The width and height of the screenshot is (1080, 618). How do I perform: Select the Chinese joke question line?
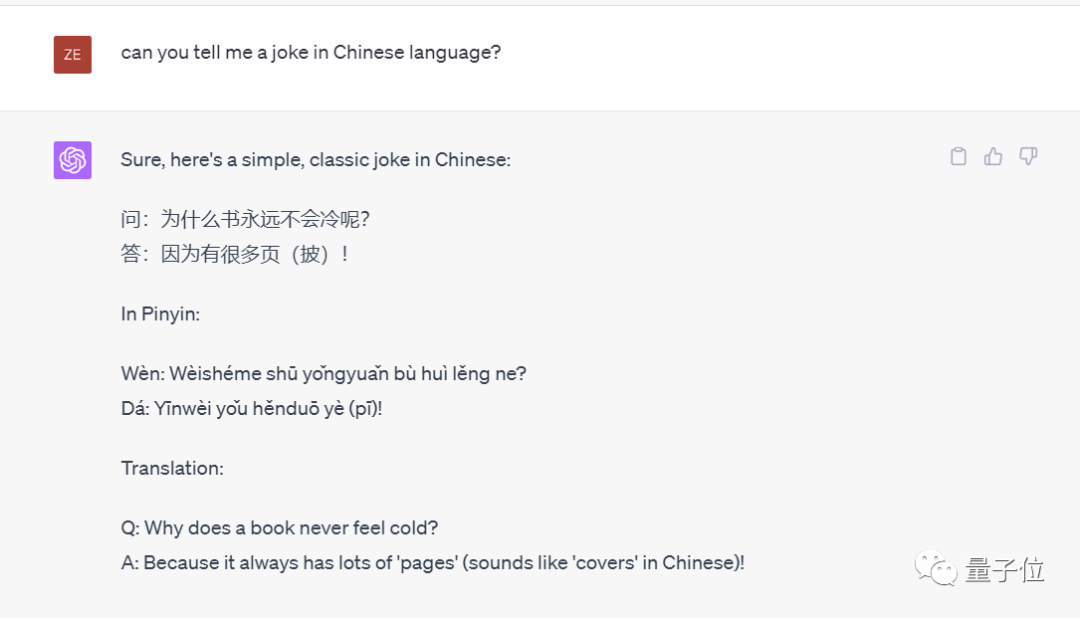pos(245,218)
